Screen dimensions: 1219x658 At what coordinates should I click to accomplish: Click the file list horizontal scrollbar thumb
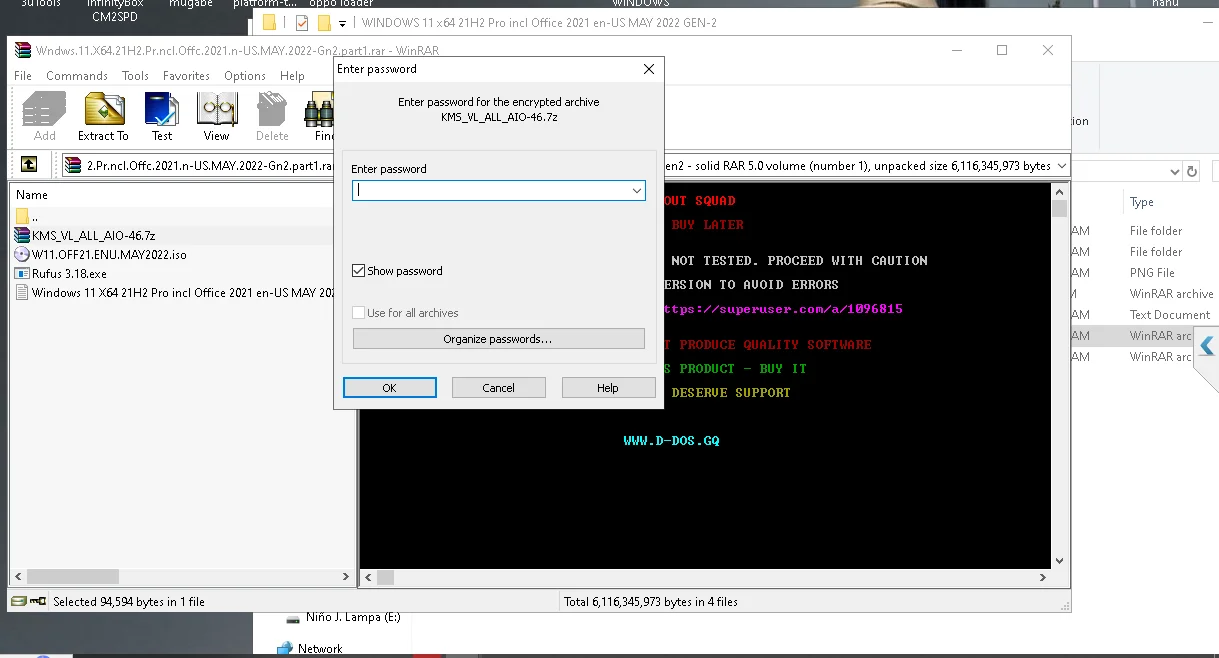pos(72,577)
